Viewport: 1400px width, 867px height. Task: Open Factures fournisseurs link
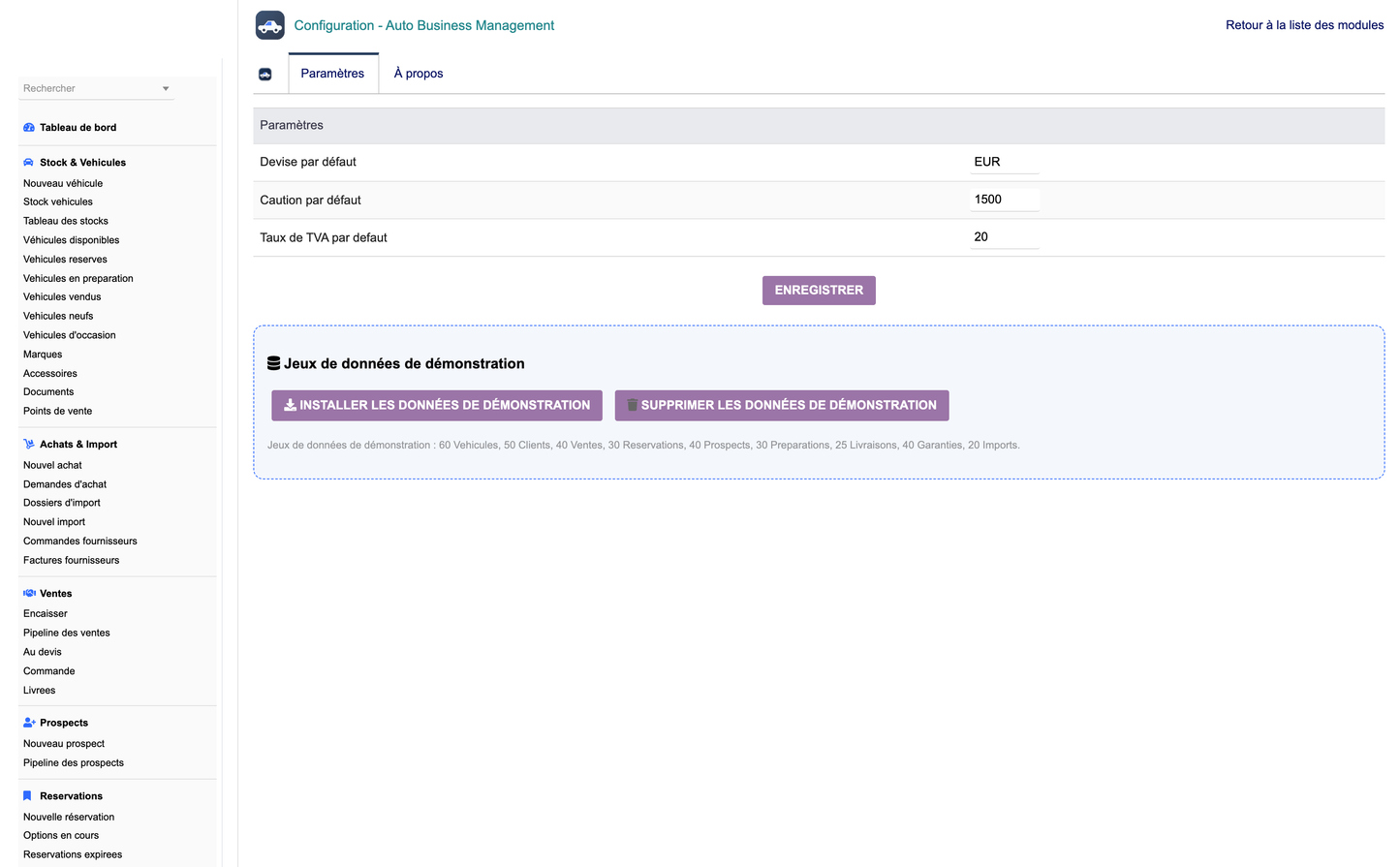[x=72, y=561]
